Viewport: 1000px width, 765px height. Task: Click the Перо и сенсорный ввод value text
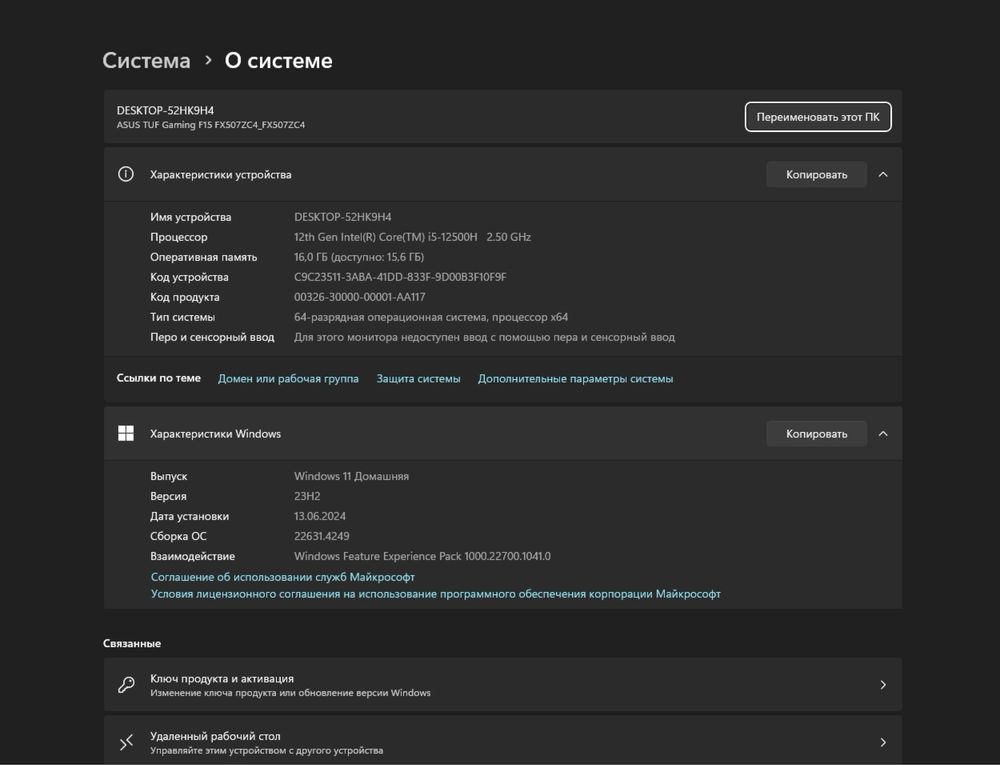coord(484,337)
